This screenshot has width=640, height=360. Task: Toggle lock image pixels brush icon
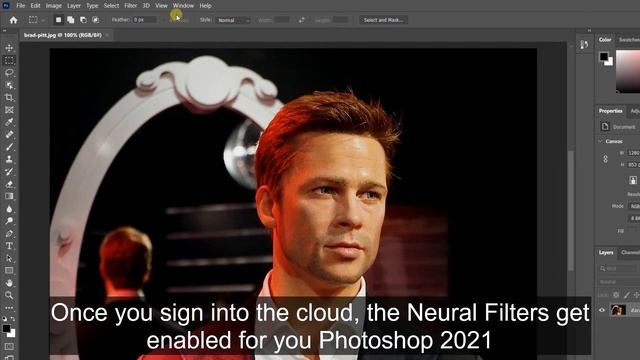click(x=627, y=295)
